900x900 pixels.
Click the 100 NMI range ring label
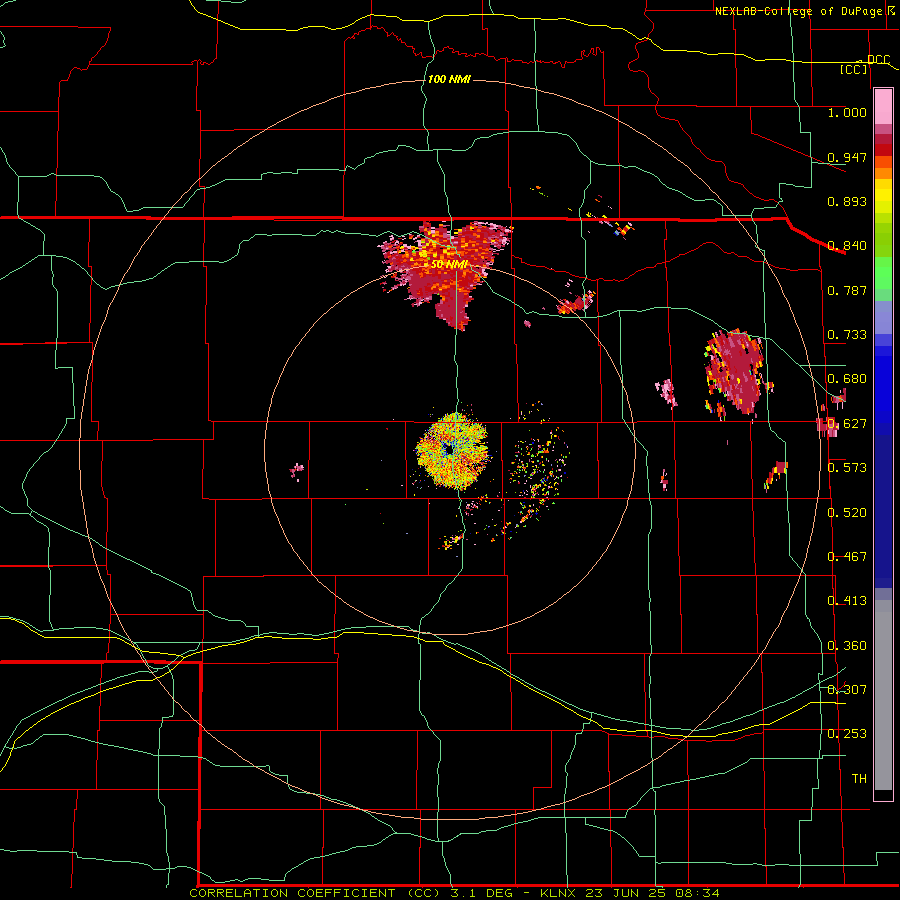point(449,79)
